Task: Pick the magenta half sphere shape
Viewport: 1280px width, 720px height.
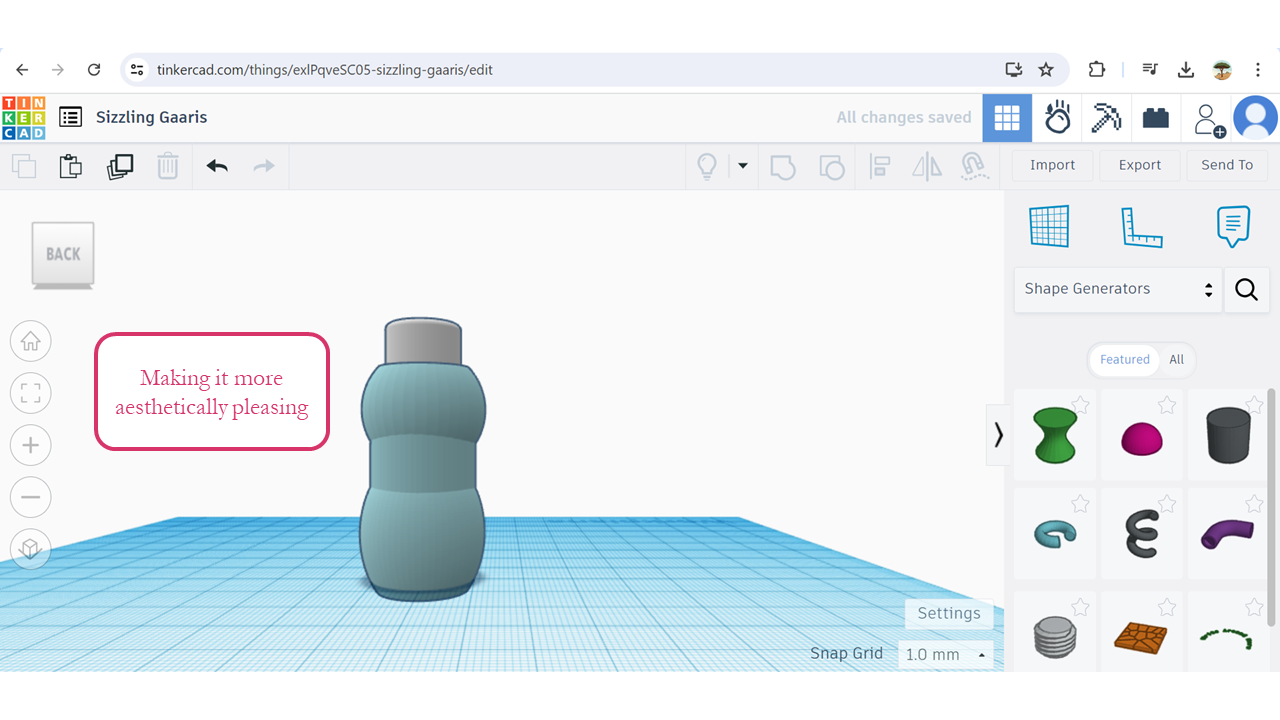Action: pyautogui.click(x=1142, y=439)
